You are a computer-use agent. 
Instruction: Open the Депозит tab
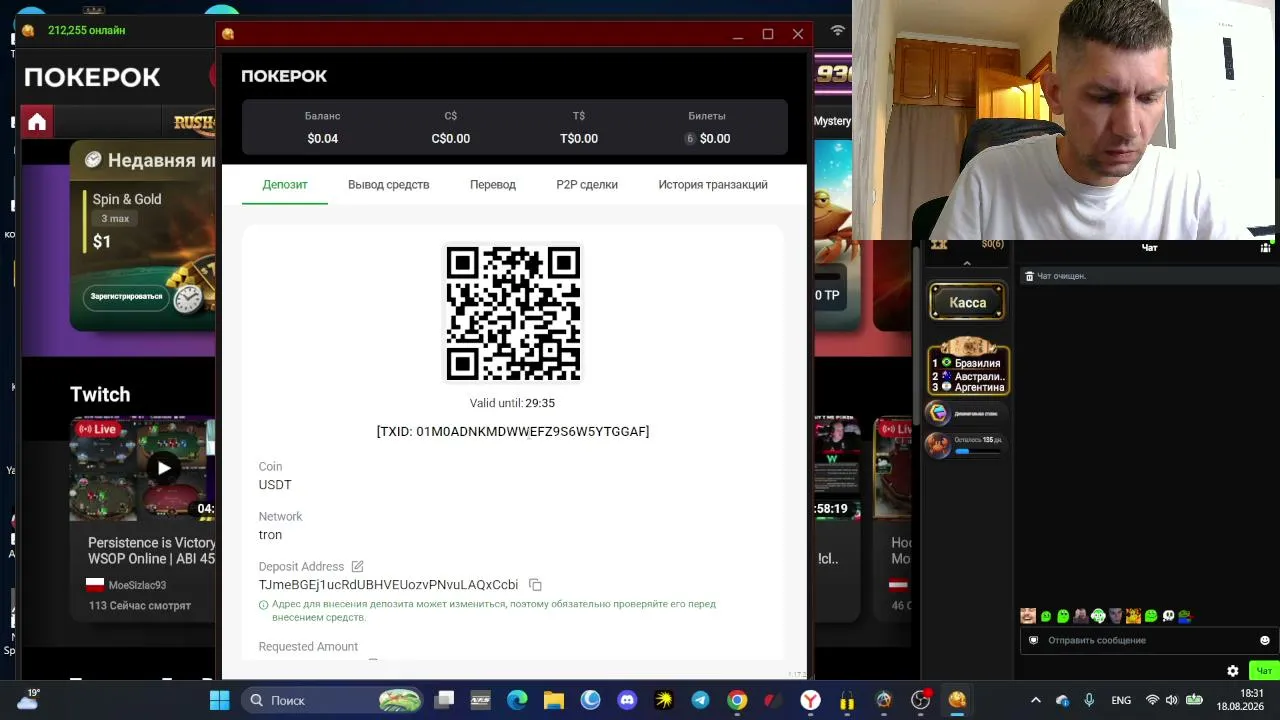tap(285, 185)
